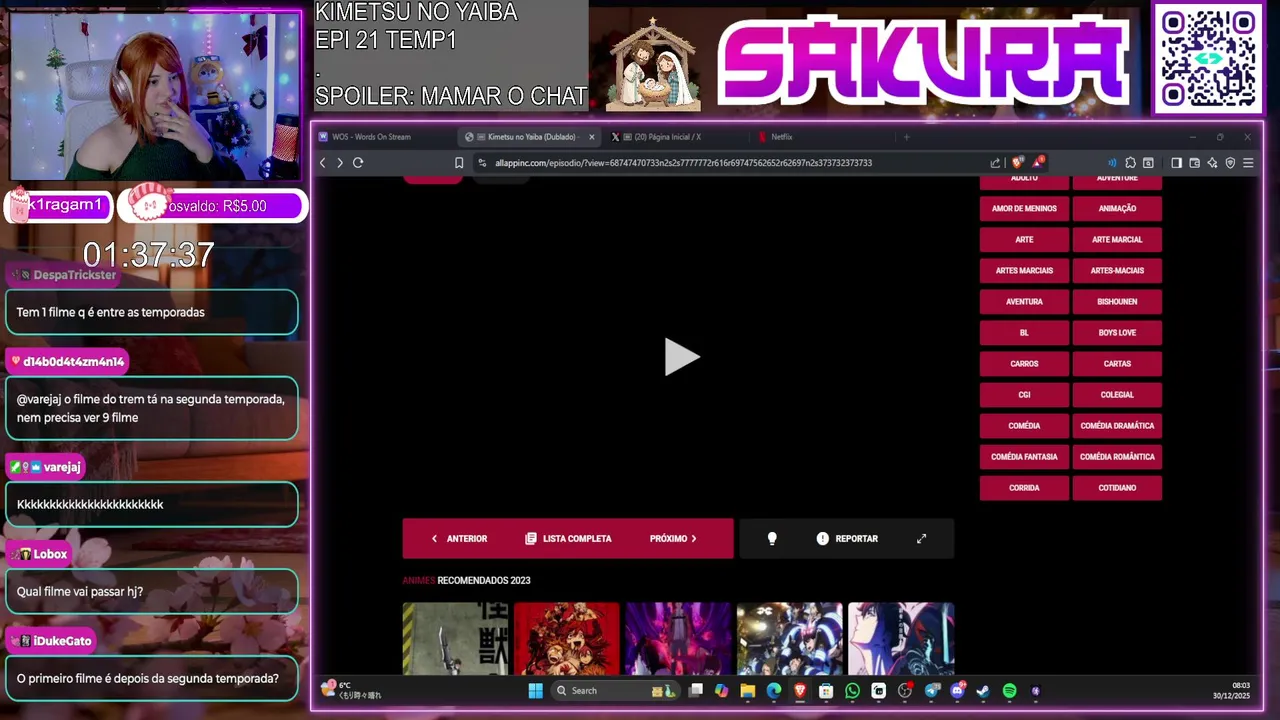
Task: Open the weather widget on taskbar
Action: point(350,690)
